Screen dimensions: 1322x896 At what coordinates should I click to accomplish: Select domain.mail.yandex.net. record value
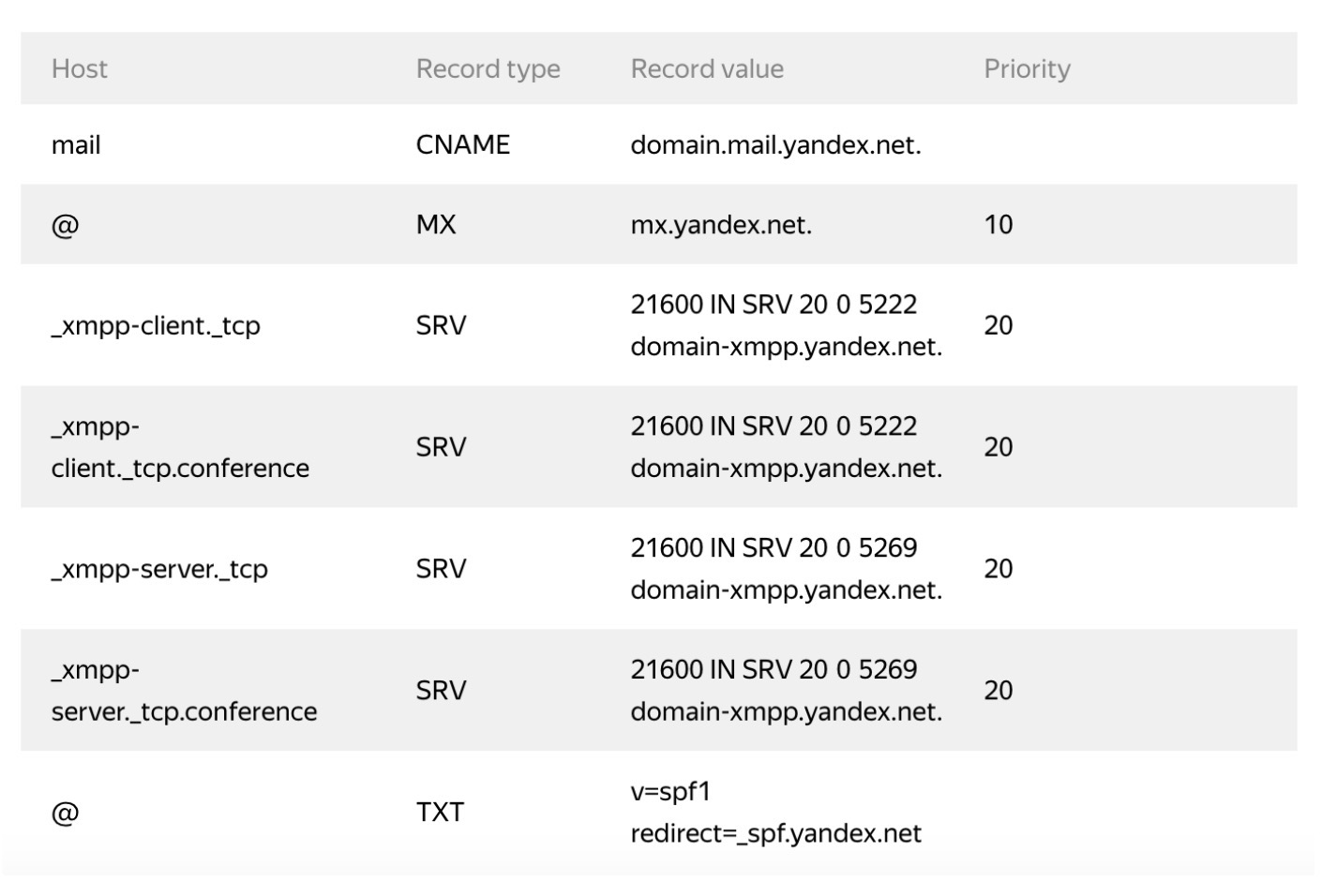tap(775, 145)
